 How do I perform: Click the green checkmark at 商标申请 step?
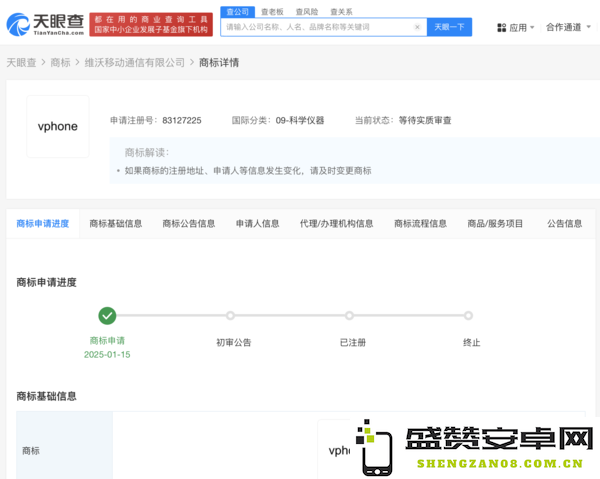(107, 316)
